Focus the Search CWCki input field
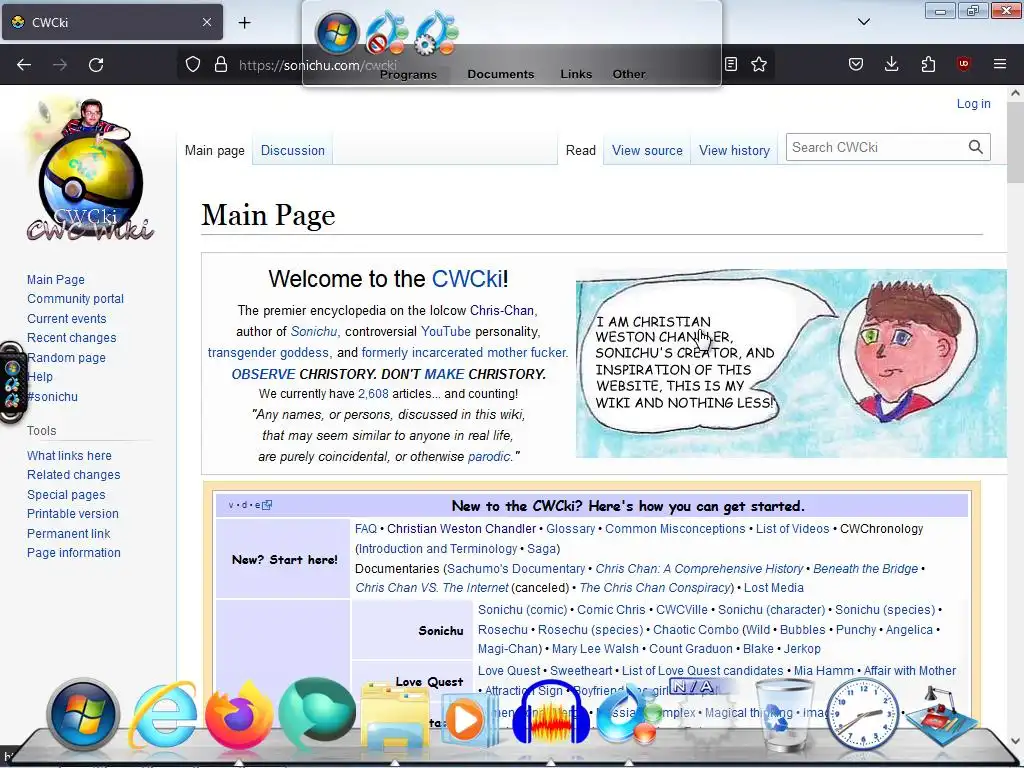The height and width of the screenshot is (768, 1024). click(875, 147)
